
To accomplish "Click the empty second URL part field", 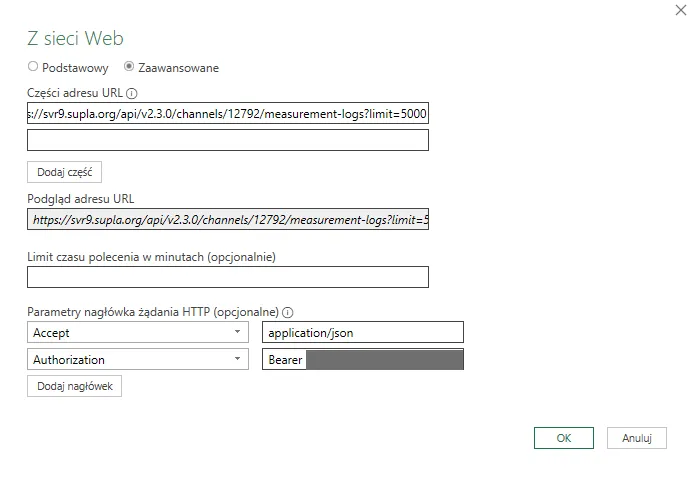I will pos(228,140).
